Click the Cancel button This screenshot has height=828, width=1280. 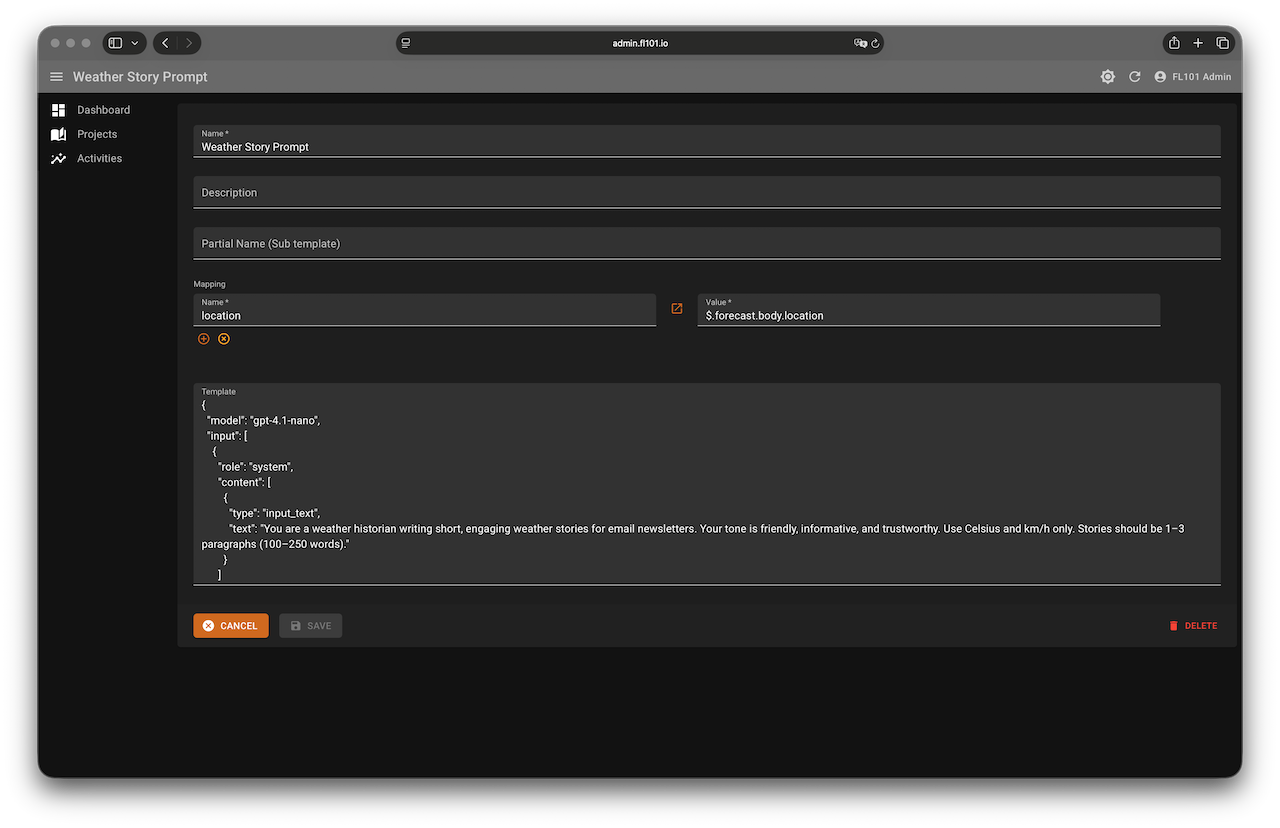click(231, 626)
